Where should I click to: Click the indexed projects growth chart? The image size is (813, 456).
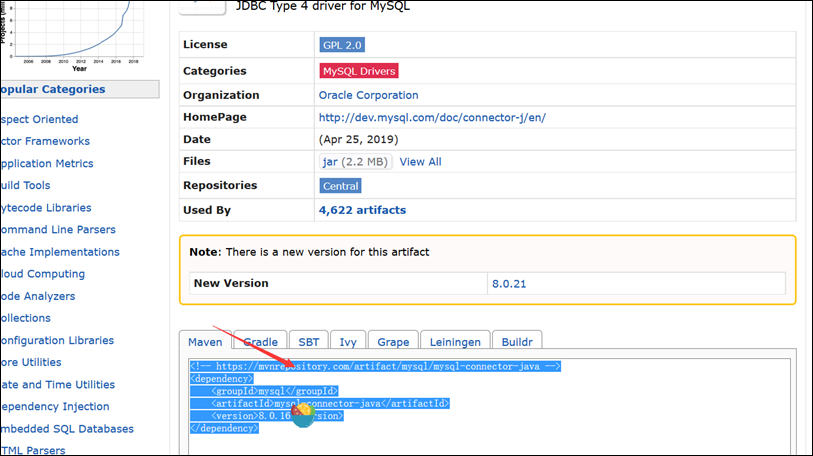tap(73, 34)
